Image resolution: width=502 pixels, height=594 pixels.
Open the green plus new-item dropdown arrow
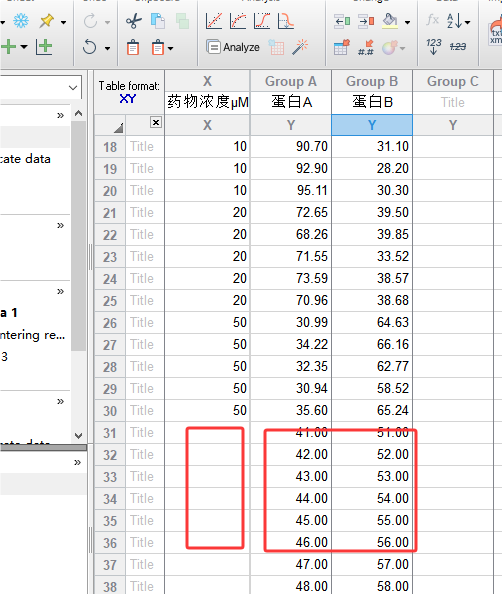tap(24, 47)
